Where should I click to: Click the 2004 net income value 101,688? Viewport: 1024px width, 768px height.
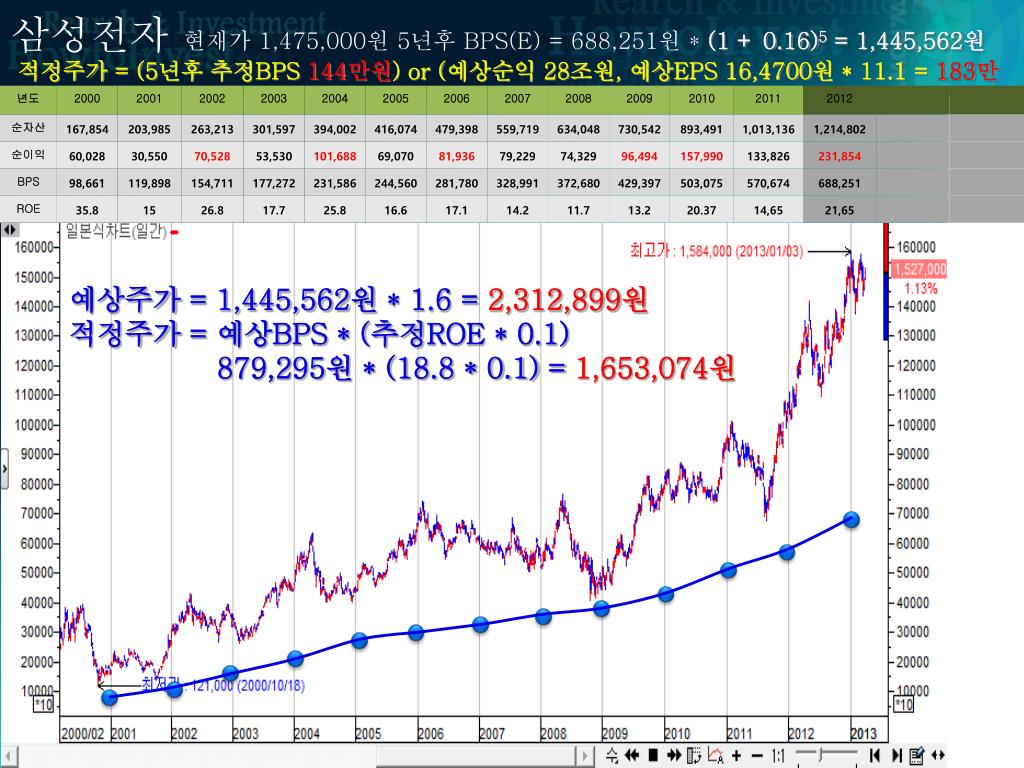334,156
